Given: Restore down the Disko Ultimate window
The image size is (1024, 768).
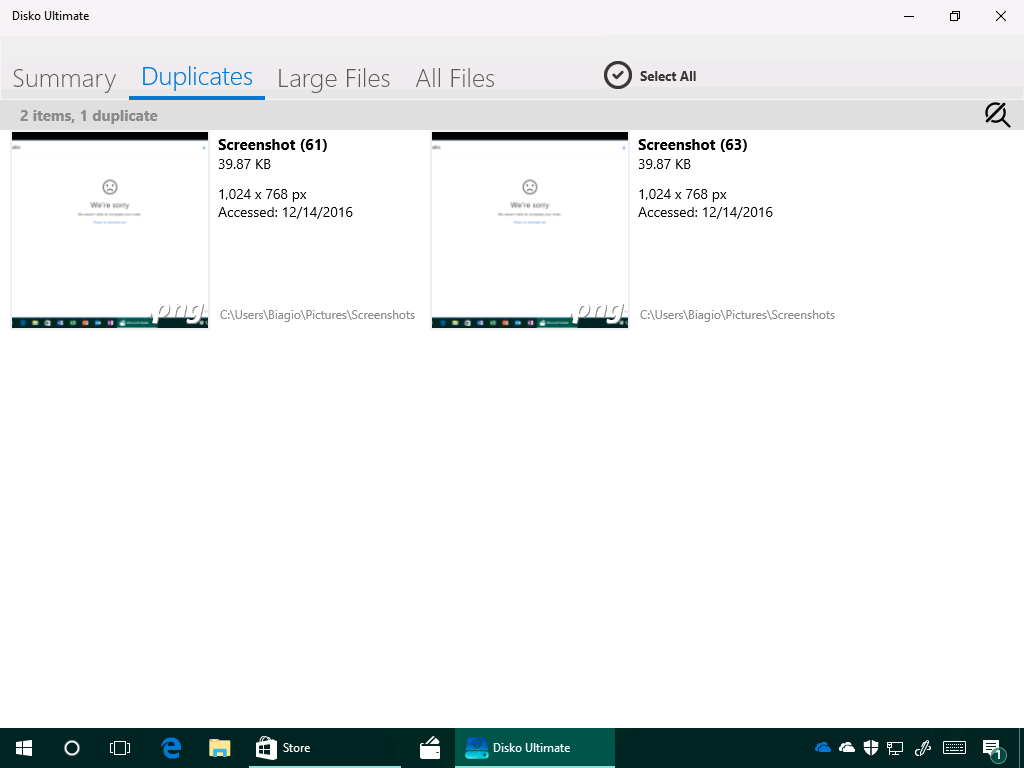Looking at the screenshot, I should tap(955, 16).
